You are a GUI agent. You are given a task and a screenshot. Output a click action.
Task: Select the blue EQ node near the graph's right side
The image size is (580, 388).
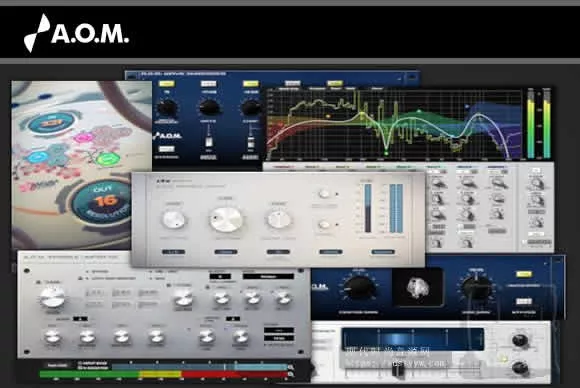click(467, 107)
